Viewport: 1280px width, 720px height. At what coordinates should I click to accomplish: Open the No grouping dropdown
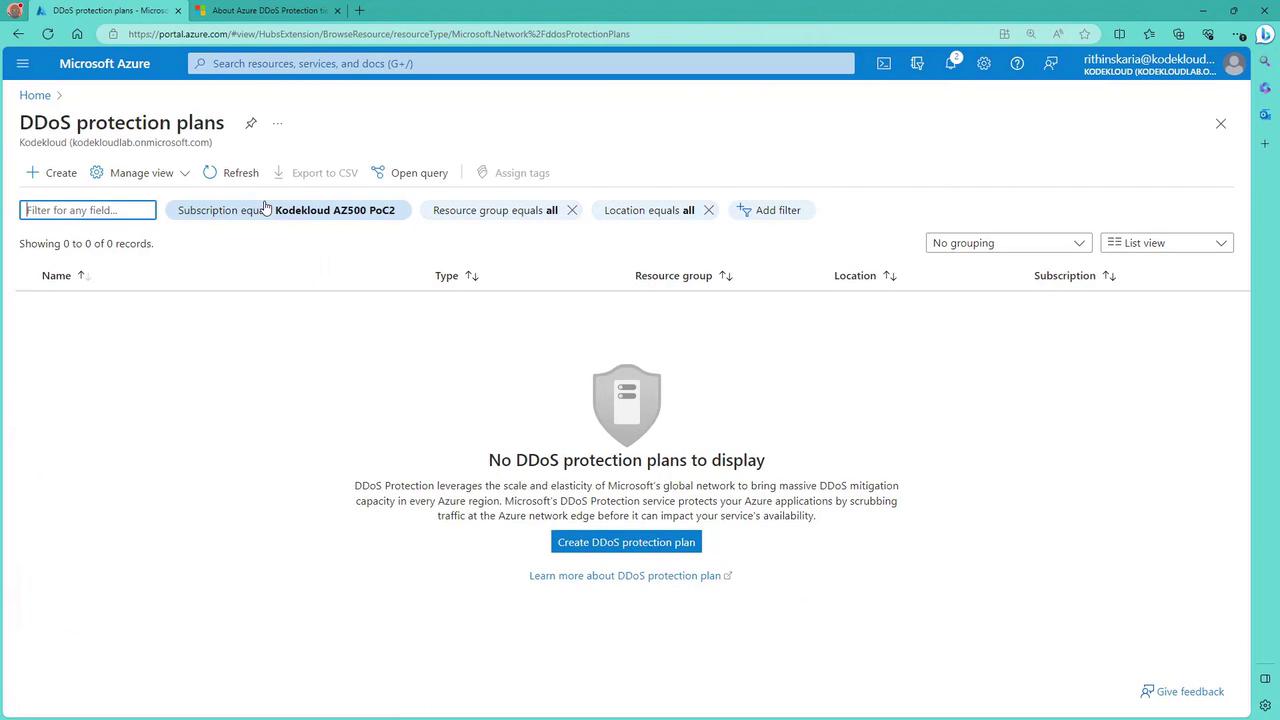click(x=1008, y=243)
